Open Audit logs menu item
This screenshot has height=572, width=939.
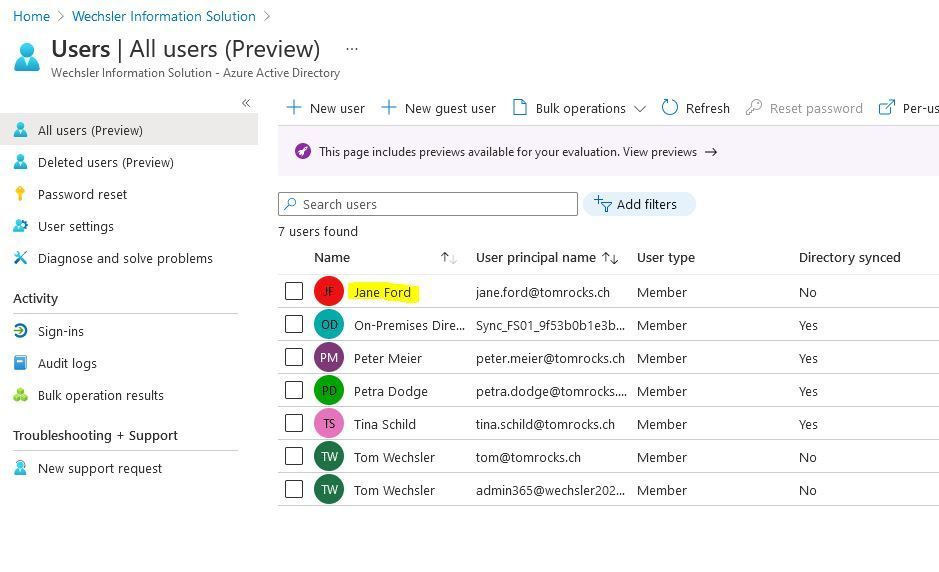129,363
